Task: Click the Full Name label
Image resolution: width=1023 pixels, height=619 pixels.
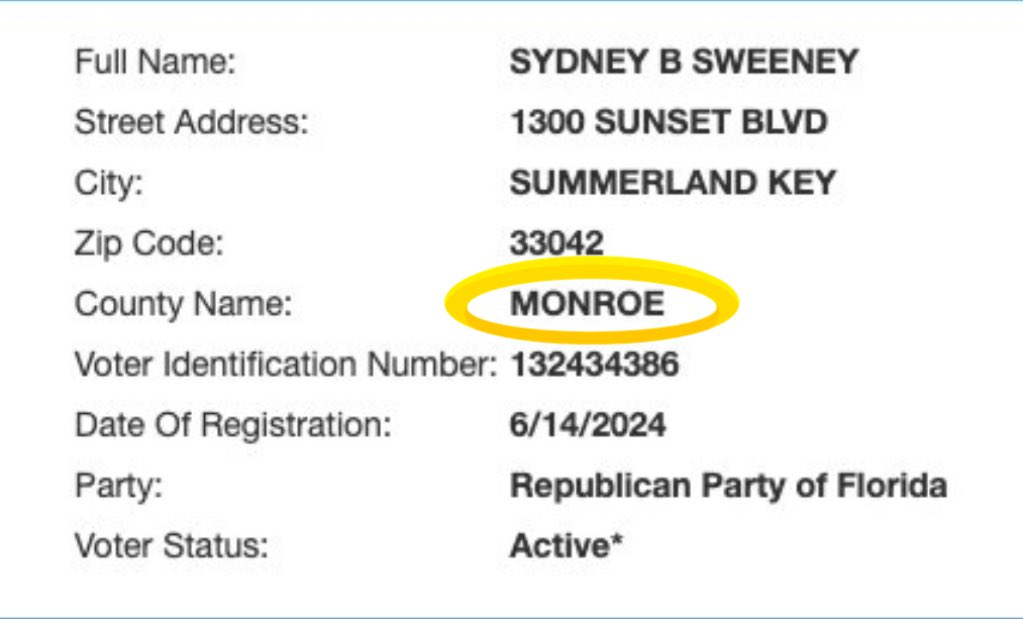Action: point(155,63)
